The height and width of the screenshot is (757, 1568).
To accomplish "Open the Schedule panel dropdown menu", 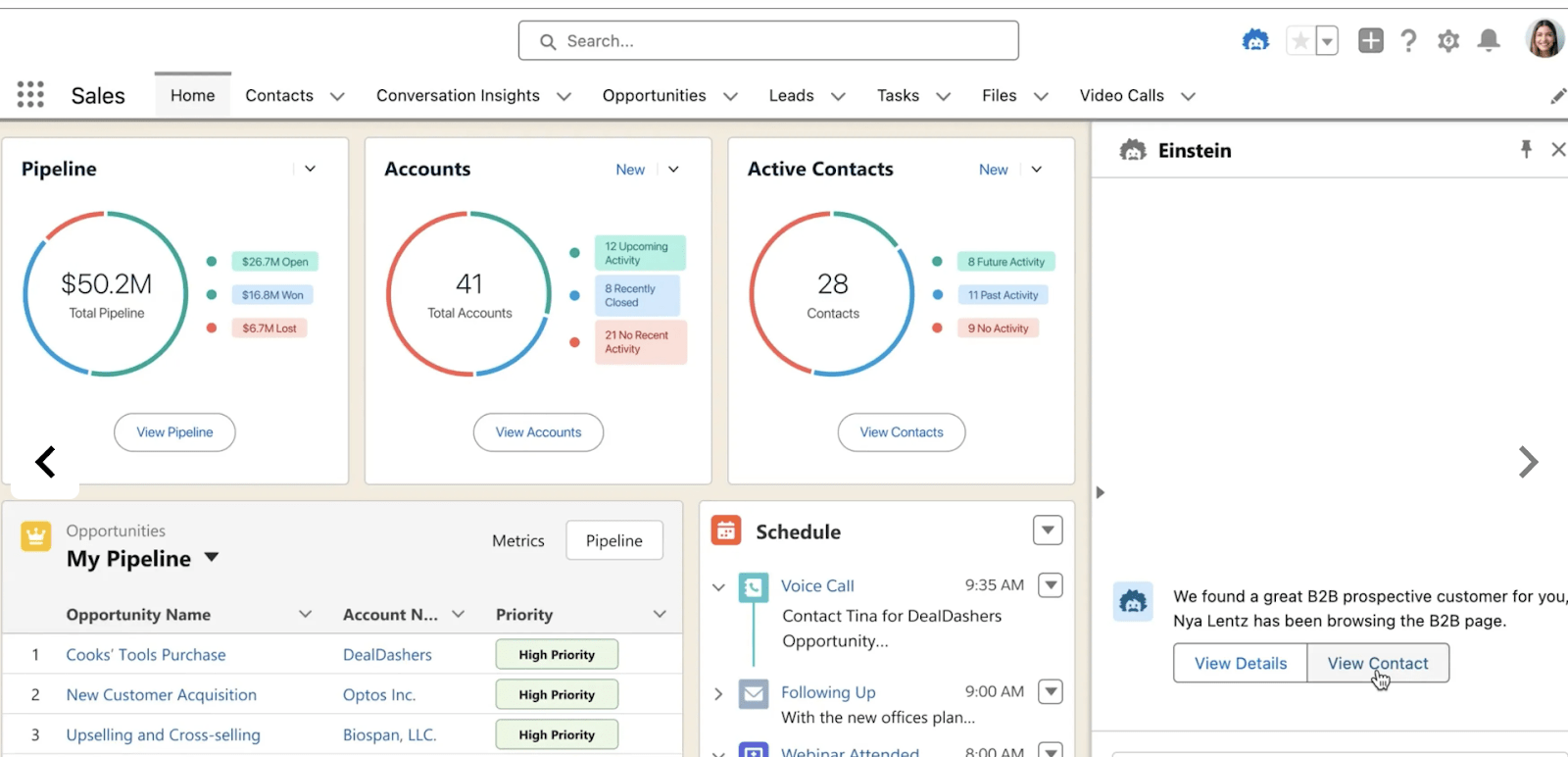I will pyautogui.click(x=1048, y=530).
